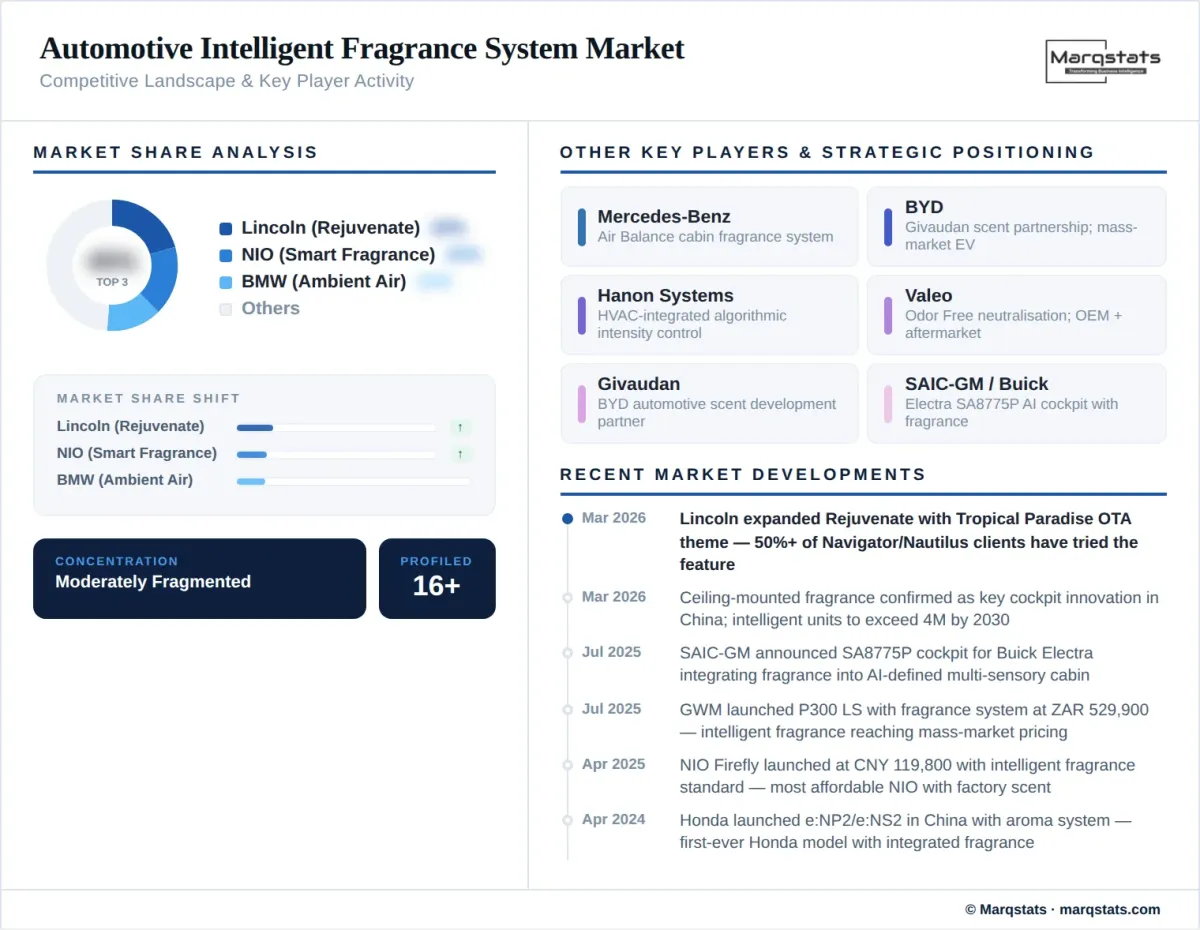The image size is (1200, 930).
Task: Click the Lincoln (Rejuvenate) legend color square
Action: point(225,228)
